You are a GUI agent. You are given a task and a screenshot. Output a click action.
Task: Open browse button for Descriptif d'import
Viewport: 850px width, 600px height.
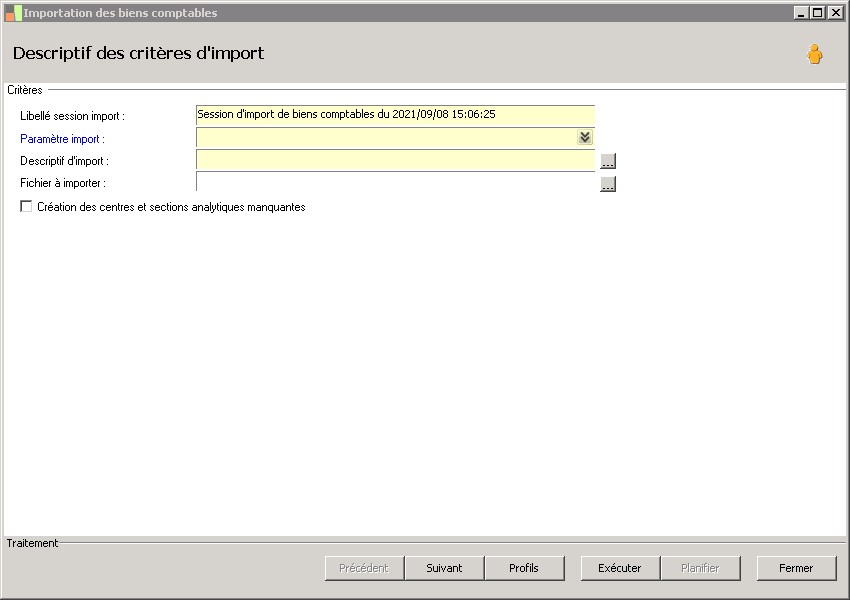click(608, 161)
